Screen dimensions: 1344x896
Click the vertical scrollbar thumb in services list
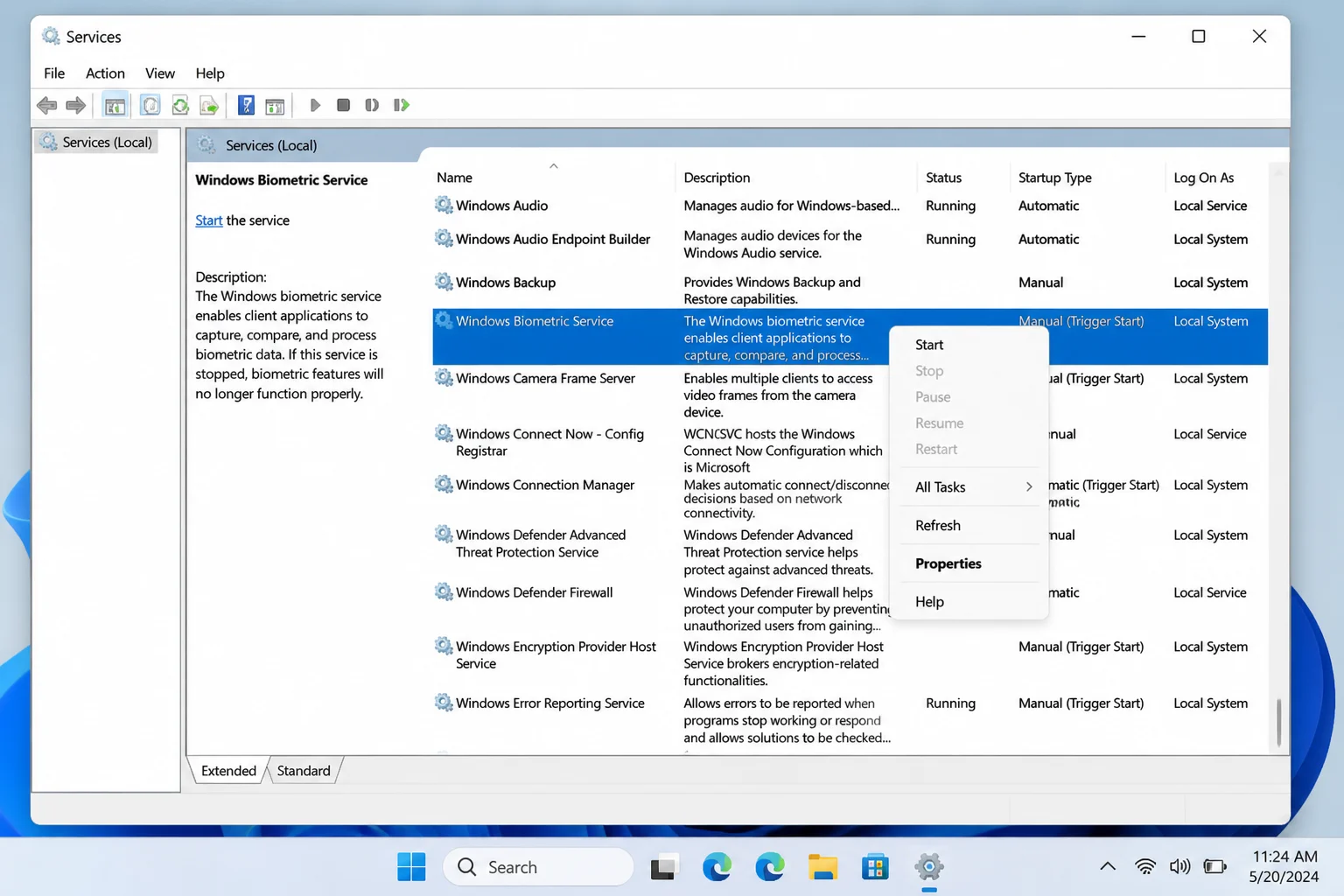pos(1278,723)
